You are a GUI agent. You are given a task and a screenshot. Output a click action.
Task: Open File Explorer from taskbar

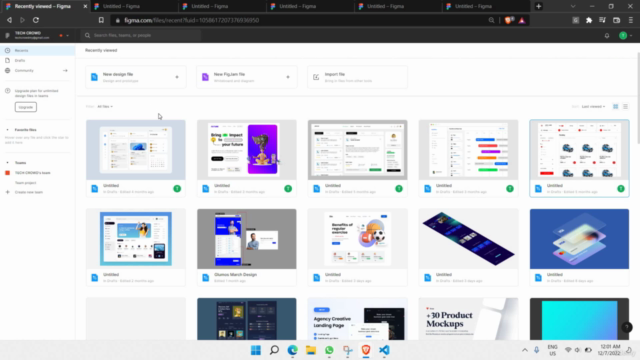pyautogui.click(x=311, y=350)
